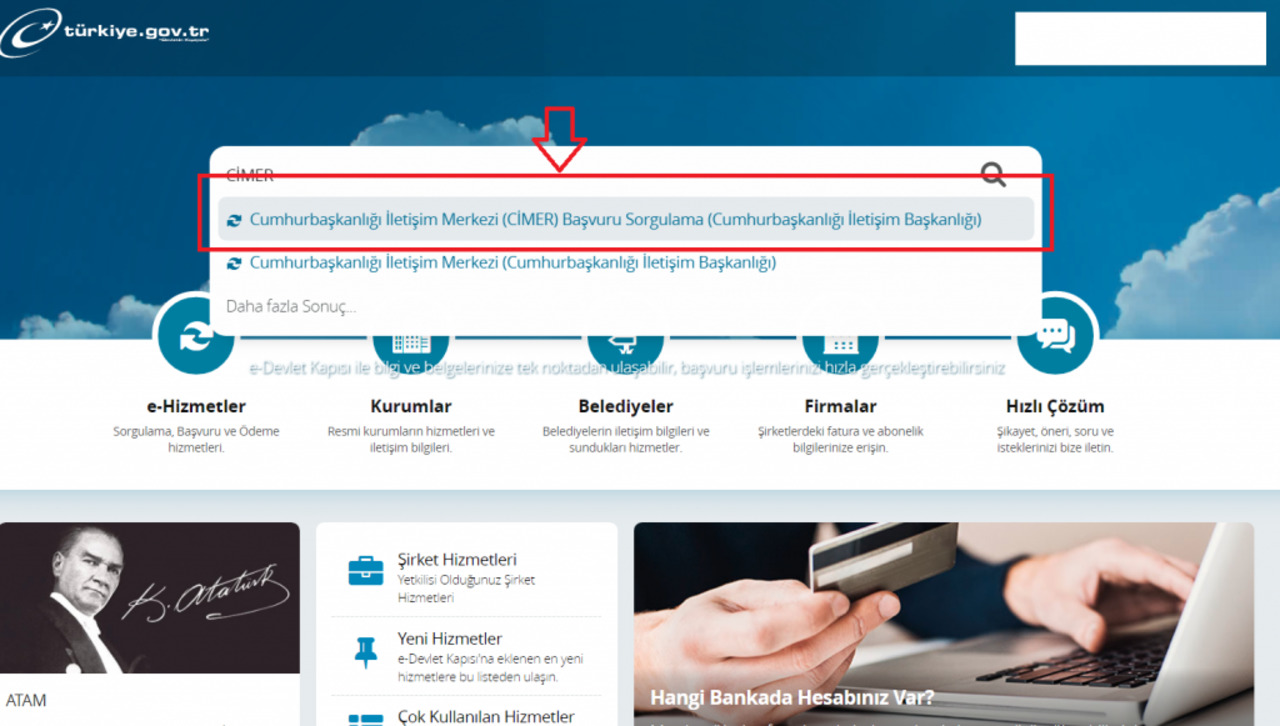This screenshot has height=726, width=1280.
Task: Click 'Sorgulama, Başvuru ve Ödeme hizmetleri' text
Action: pos(196,439)
